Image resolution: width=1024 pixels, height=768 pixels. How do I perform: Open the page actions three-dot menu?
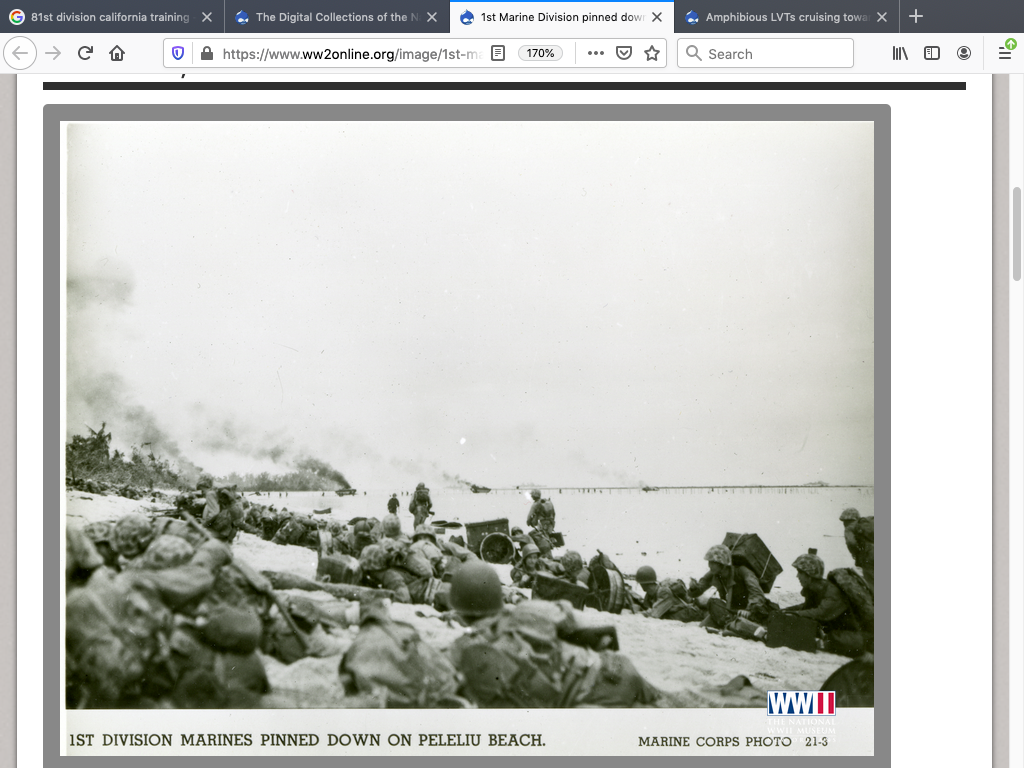595,54
